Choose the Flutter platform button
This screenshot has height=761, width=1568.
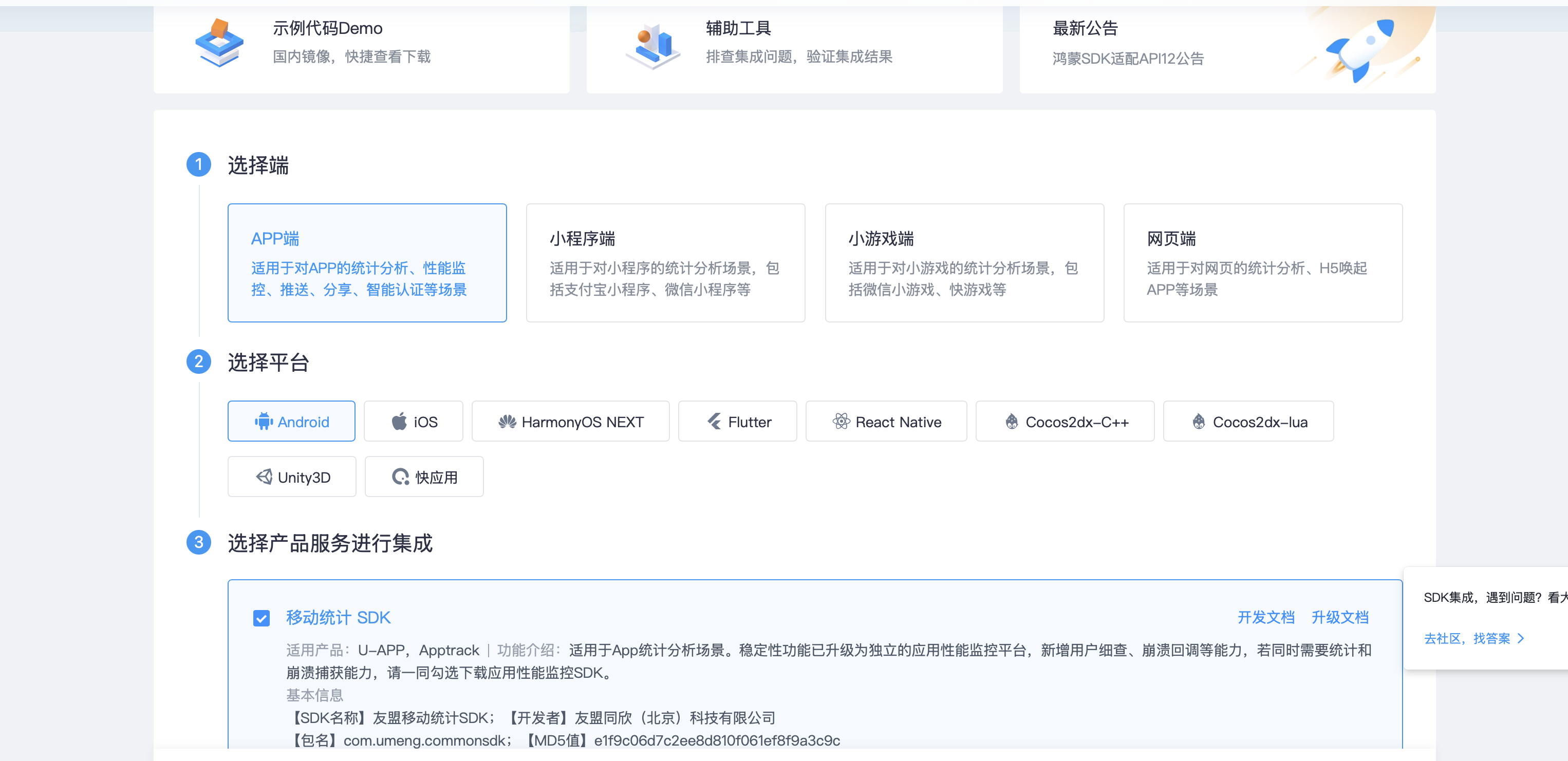pyautogui.click(x=738, y=421)
